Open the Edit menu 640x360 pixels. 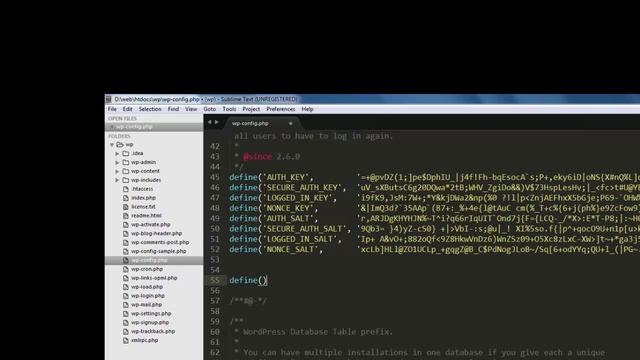(x=127, y=109)
